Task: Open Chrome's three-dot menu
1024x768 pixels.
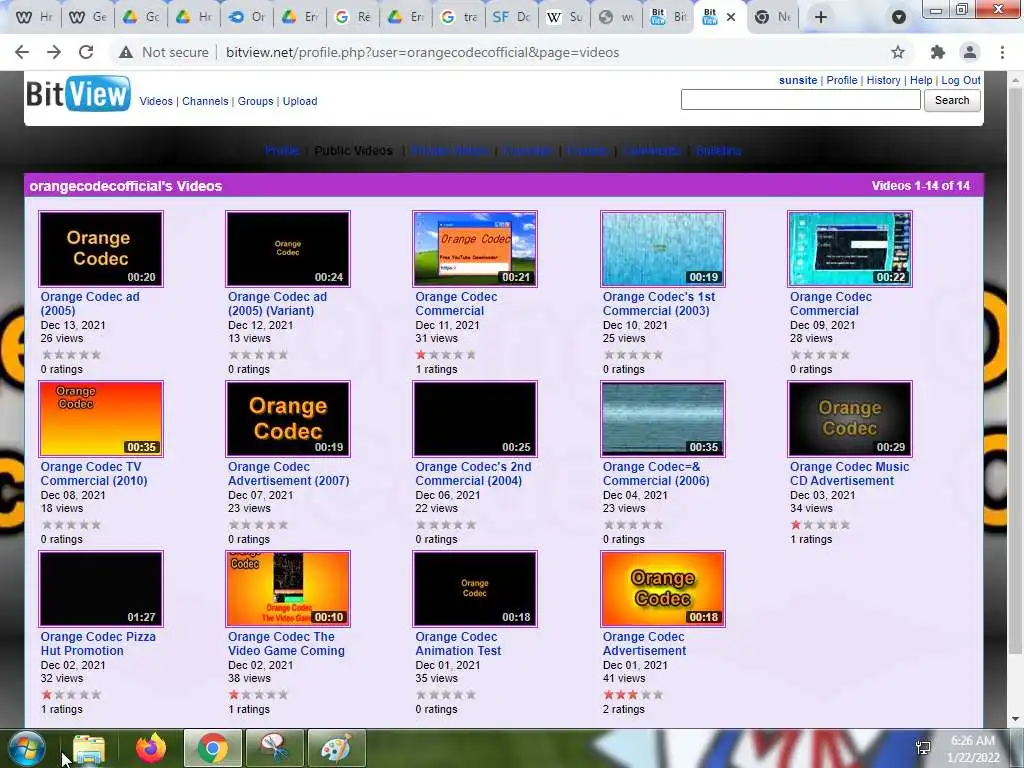Action: pos(1002,52)
